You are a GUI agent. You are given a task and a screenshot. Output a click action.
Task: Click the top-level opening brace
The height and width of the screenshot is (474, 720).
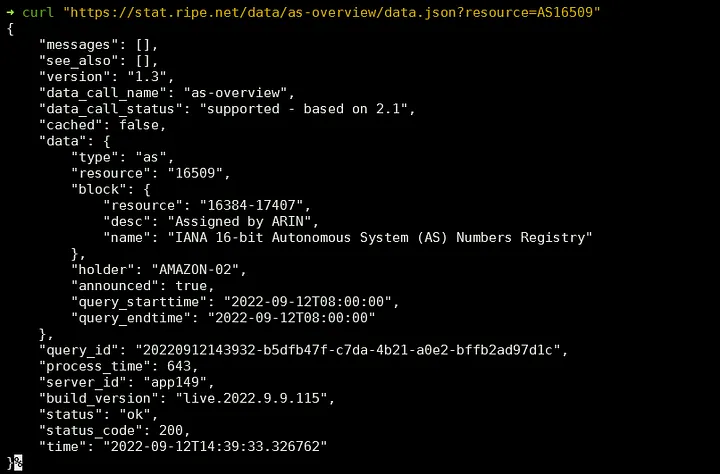[10, 28]
